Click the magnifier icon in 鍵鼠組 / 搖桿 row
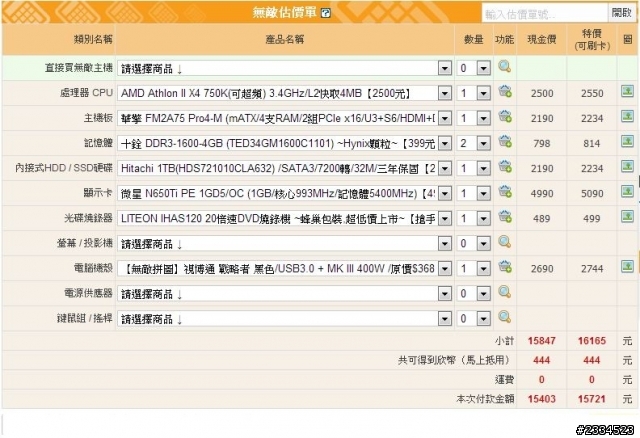 coord(504,317)
